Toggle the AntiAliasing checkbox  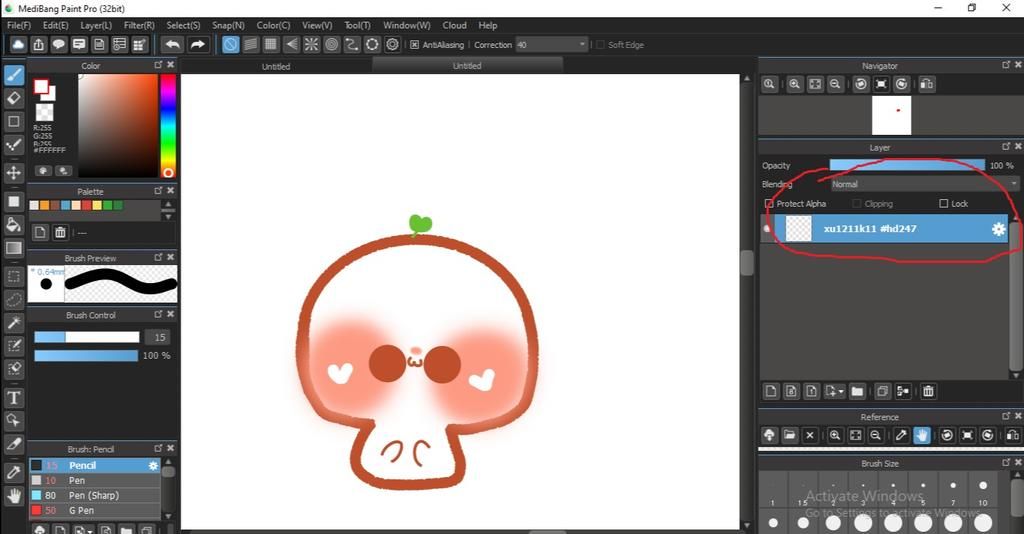414,44
